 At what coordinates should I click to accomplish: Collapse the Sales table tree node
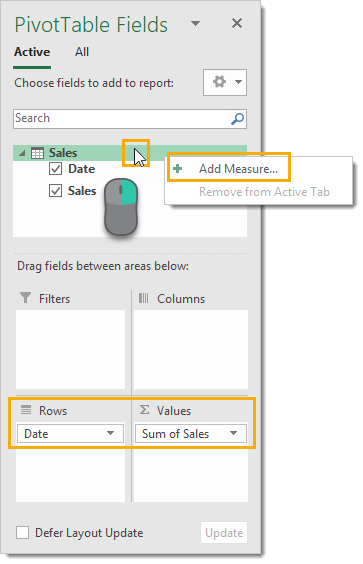coord(22,153)
